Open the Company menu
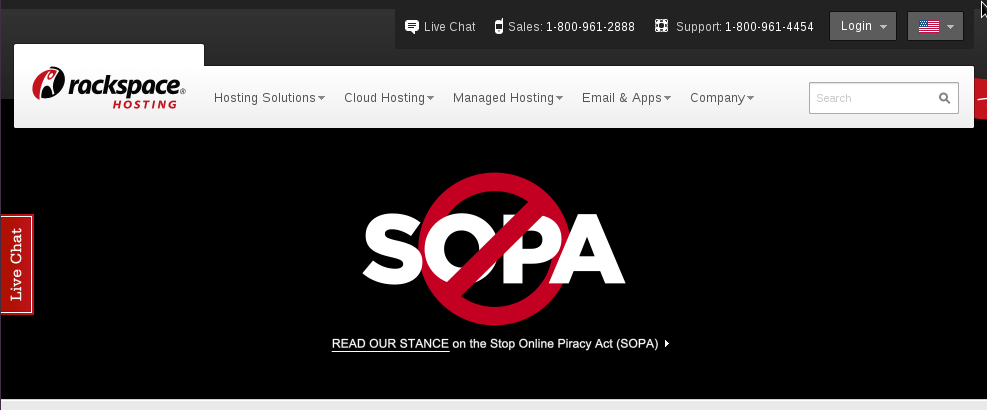 (x=721, y=98)
